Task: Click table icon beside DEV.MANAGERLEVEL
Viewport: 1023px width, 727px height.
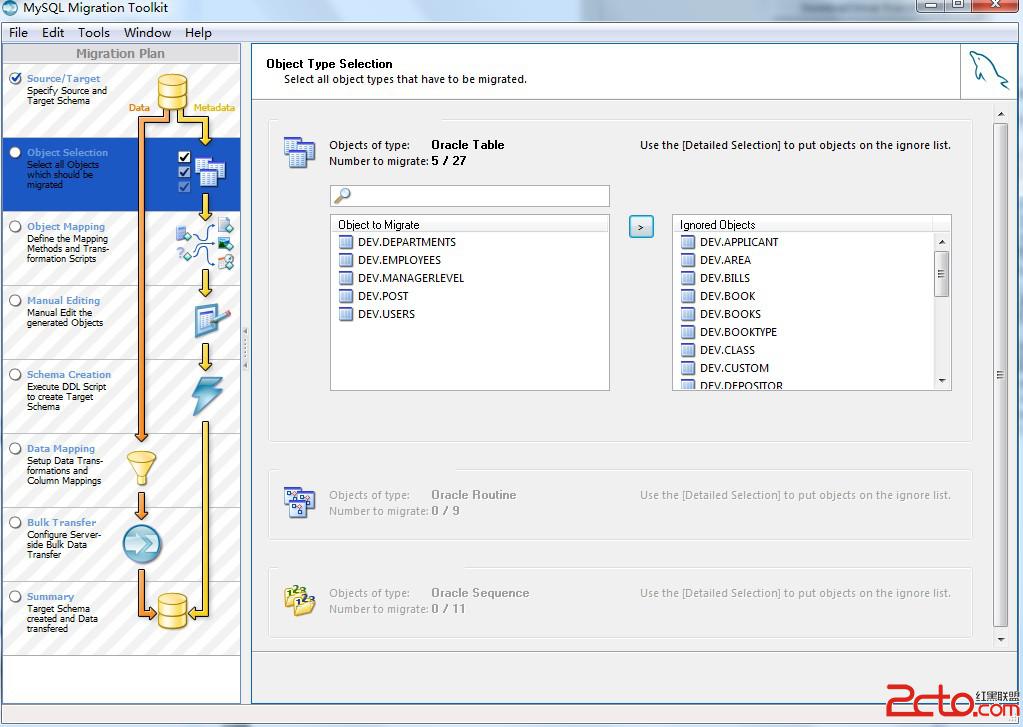Action: point(346,278)
